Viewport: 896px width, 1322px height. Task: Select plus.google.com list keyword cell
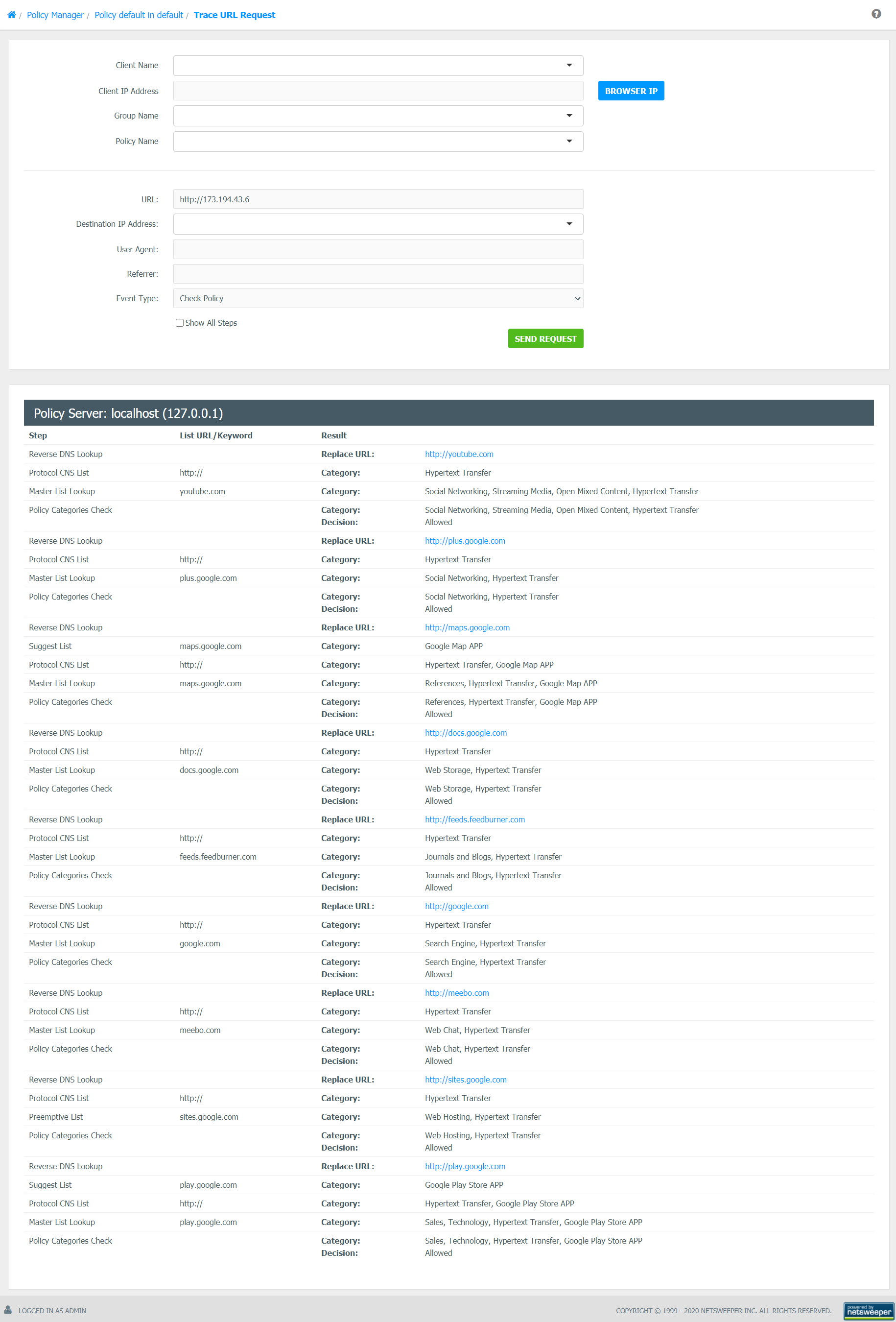coord(208,578)
